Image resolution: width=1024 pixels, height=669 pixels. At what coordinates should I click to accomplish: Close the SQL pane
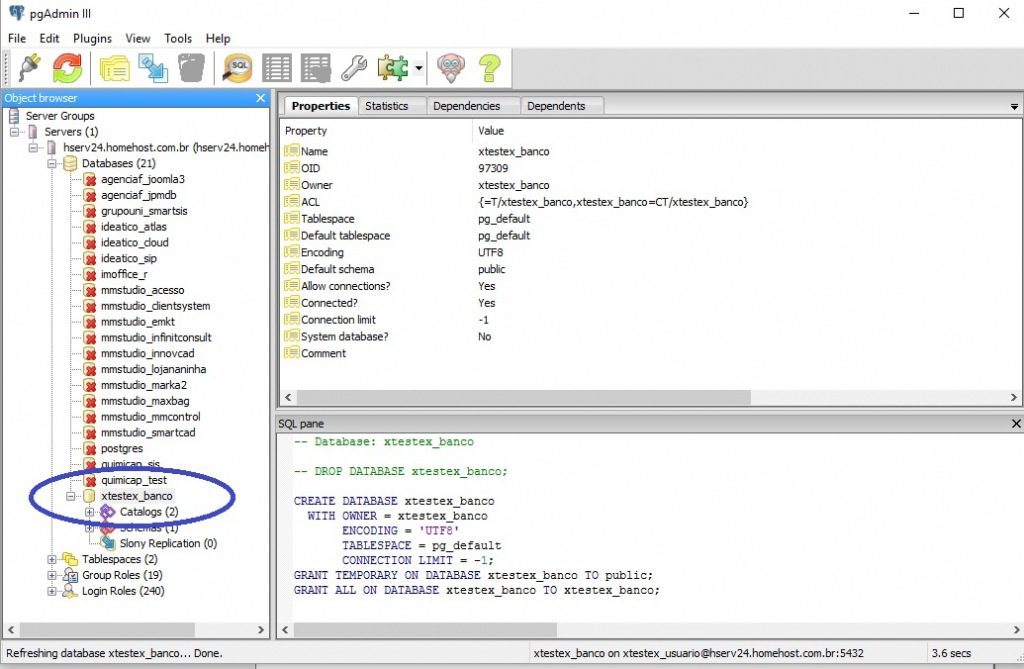coord(1015,422)
